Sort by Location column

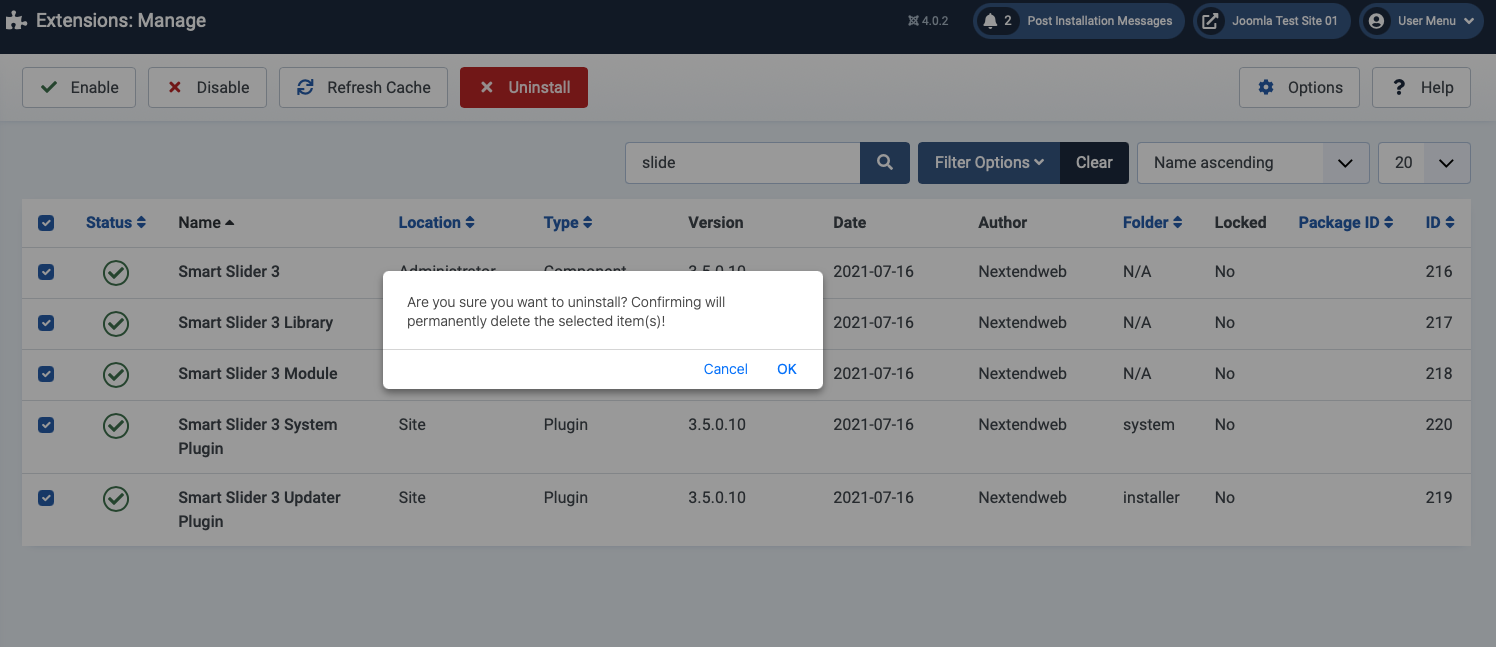click(436, 222)
